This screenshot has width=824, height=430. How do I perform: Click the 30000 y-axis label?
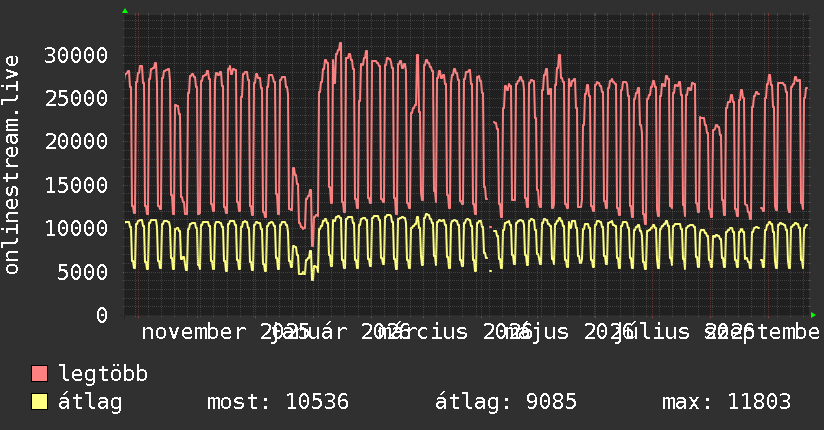pos(76,55)
